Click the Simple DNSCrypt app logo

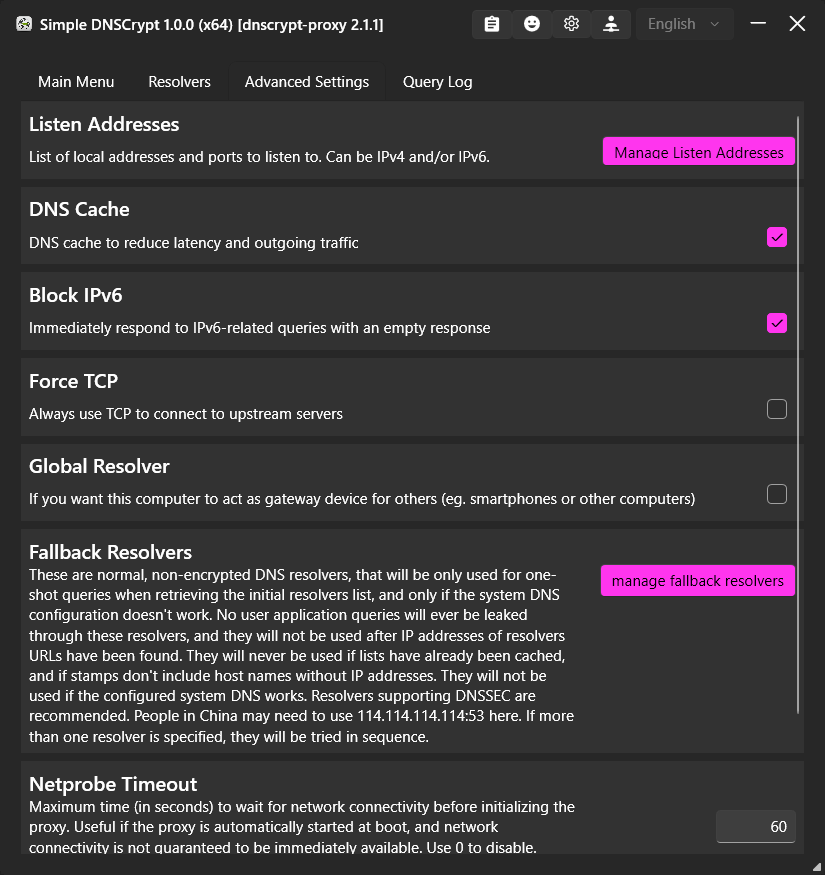coord(24,24)
